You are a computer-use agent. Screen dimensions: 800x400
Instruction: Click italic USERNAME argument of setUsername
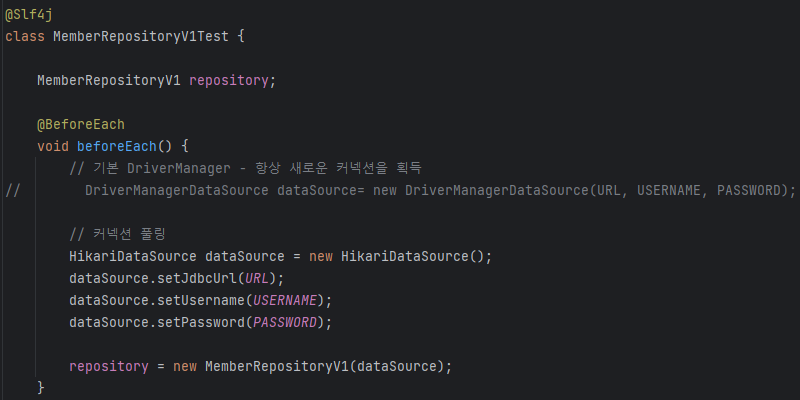coord(285,300)
